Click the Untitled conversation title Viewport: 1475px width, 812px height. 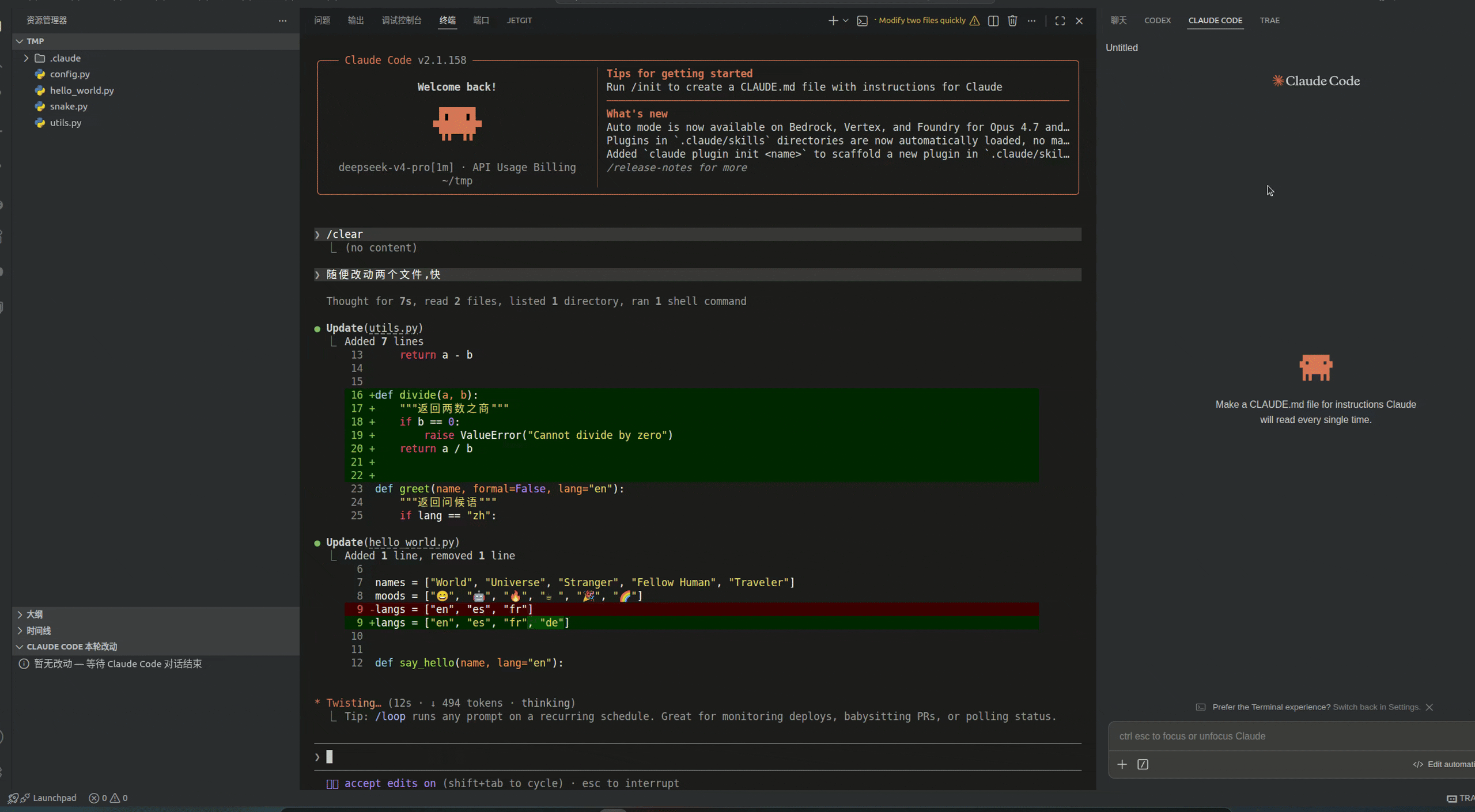[x=1121, y=48]
